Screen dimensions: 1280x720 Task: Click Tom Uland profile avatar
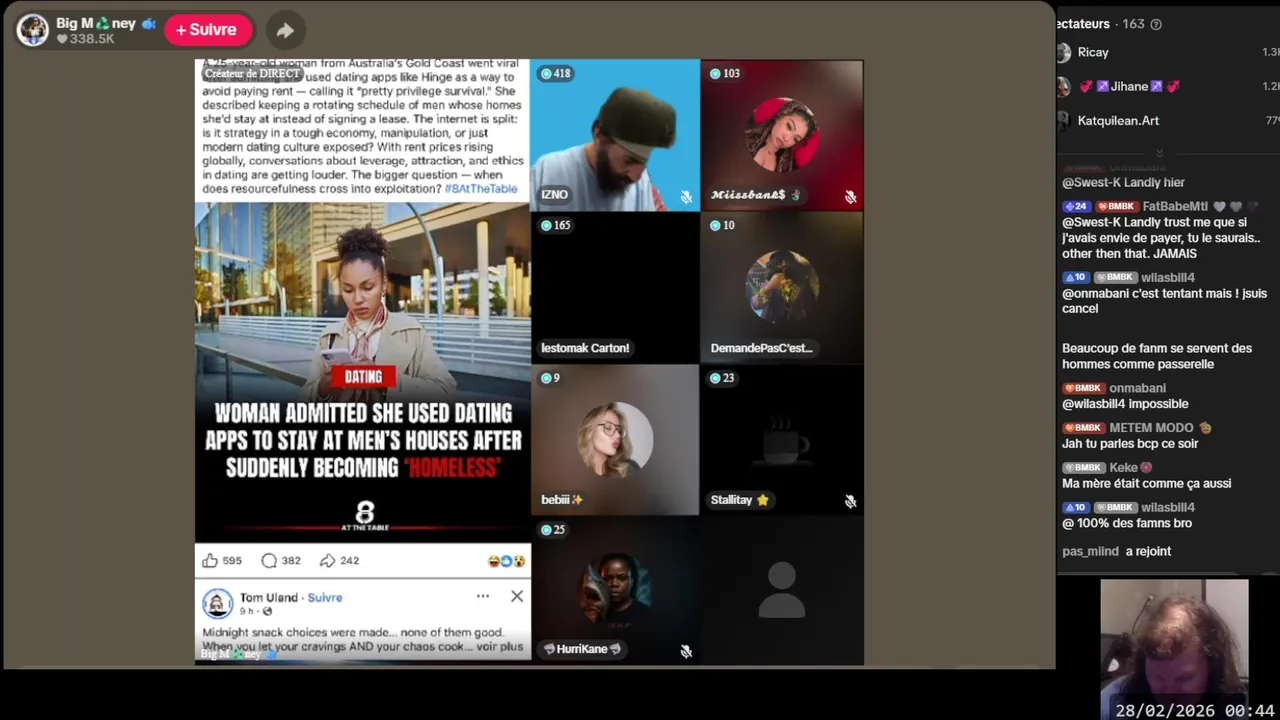pyautogui.click(x=217, y=603)
